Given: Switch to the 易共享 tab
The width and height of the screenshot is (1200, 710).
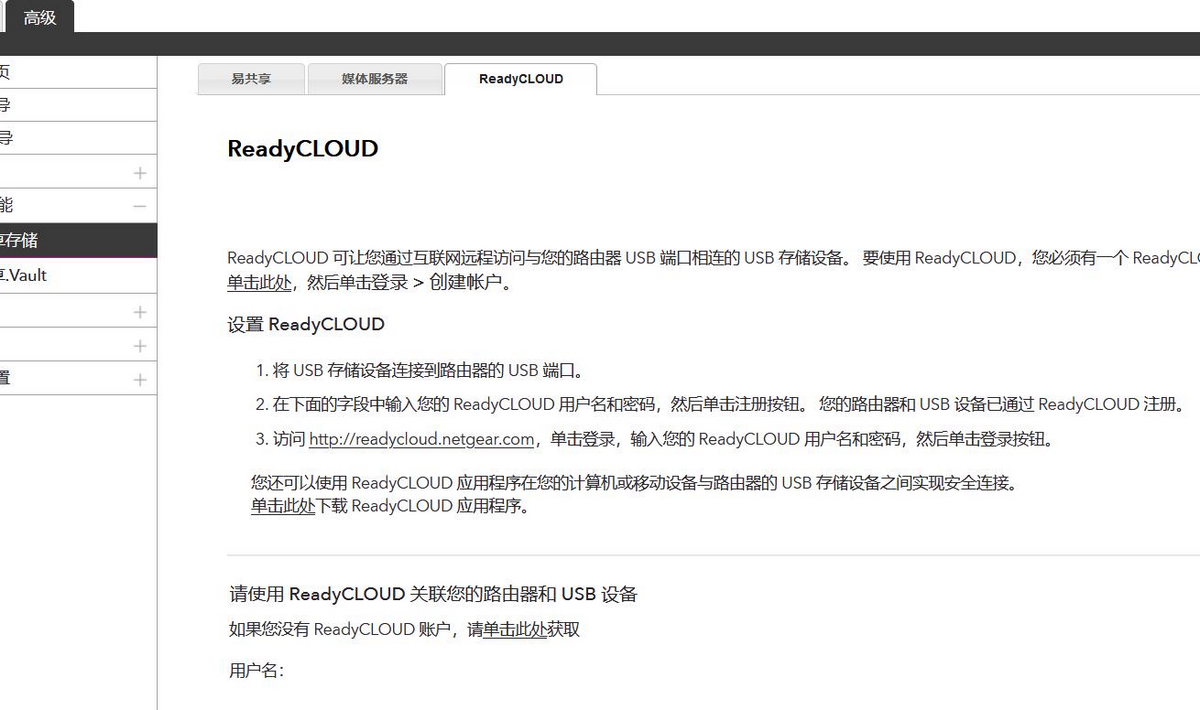Looking at the screenshot, I should 251,78.
